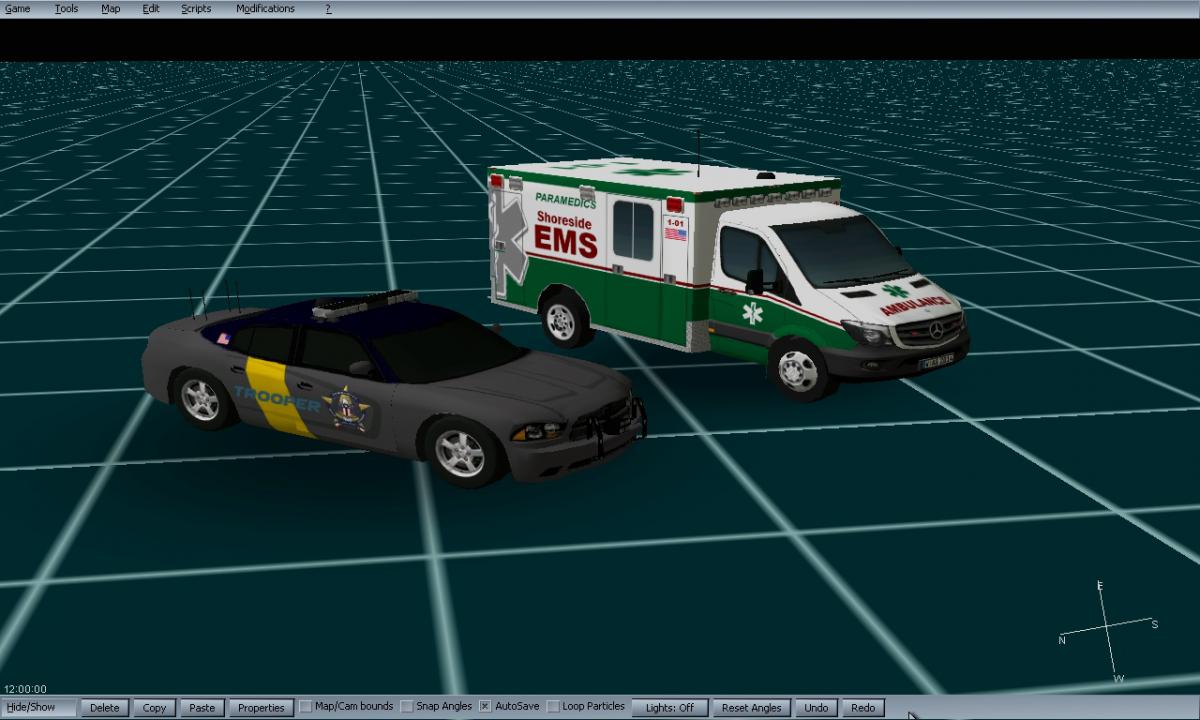Disable the AutoSave checkbox

pos(485,707)
